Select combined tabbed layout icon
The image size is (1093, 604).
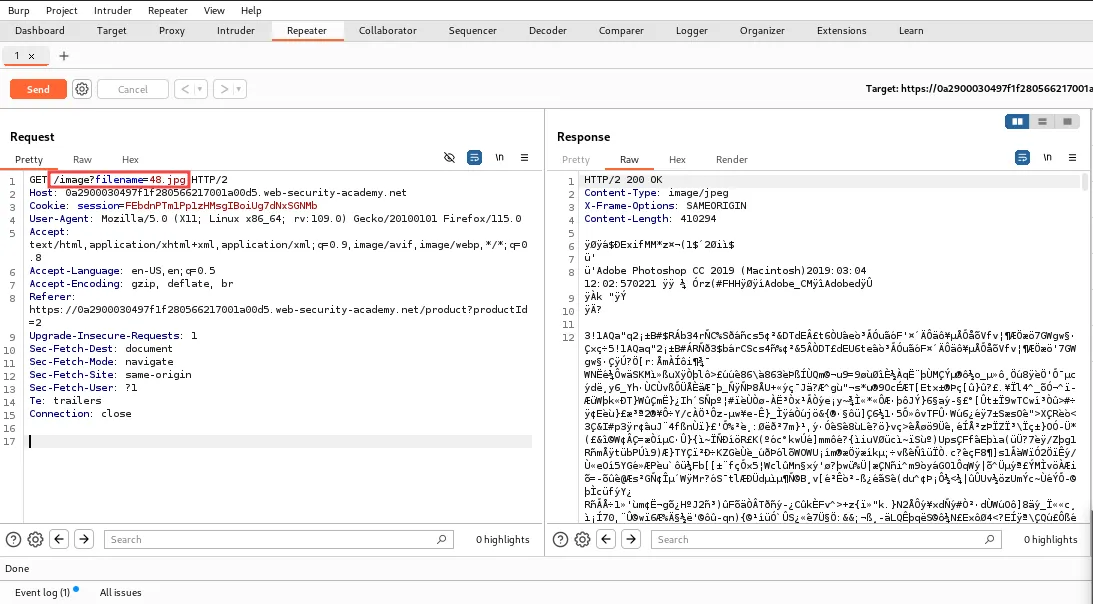click(x=1067, y=121)
